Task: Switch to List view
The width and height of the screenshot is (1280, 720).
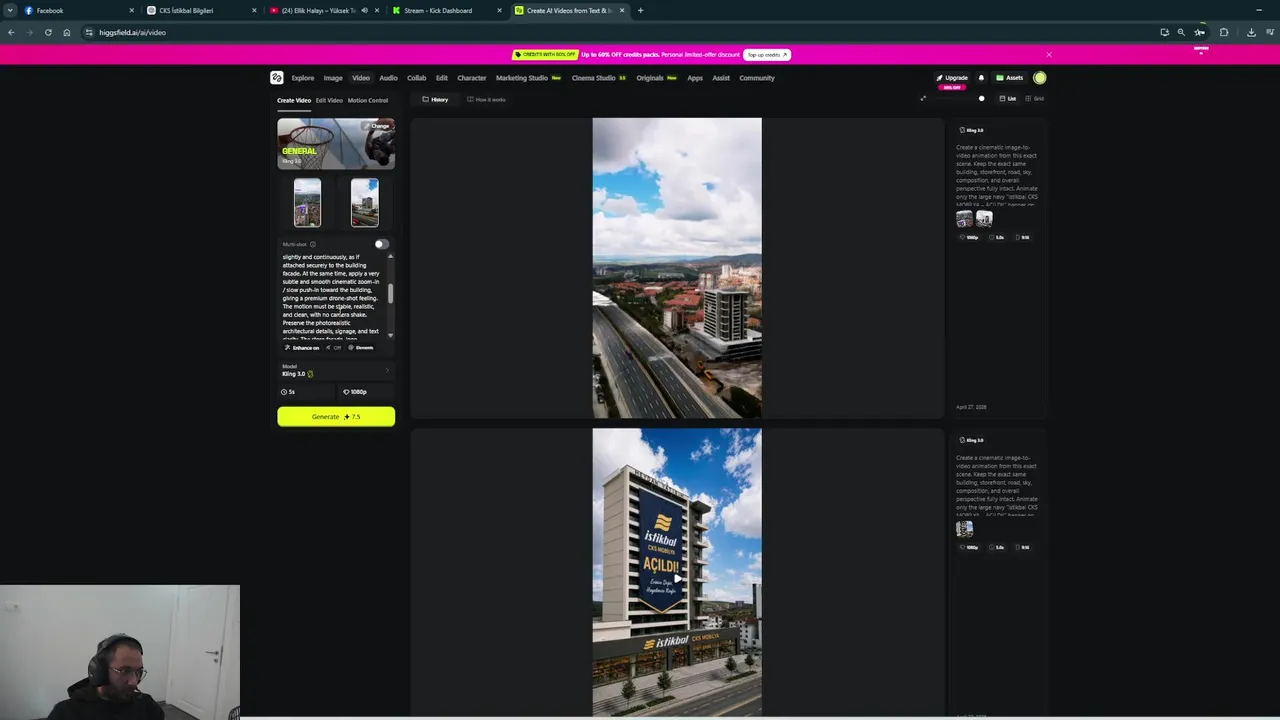Action: point(1008,99)
